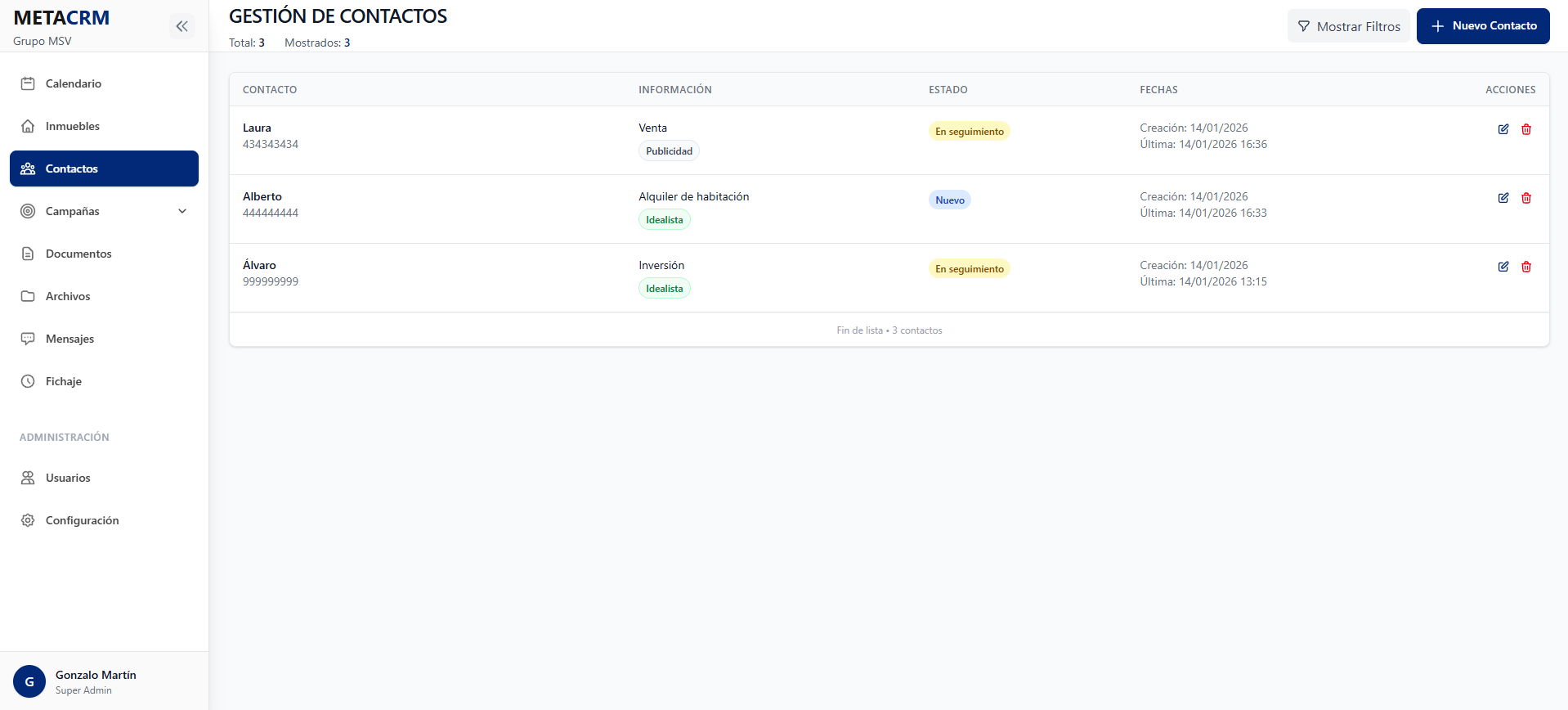Click the edit icon for Álvaro

click(1503, 267)
